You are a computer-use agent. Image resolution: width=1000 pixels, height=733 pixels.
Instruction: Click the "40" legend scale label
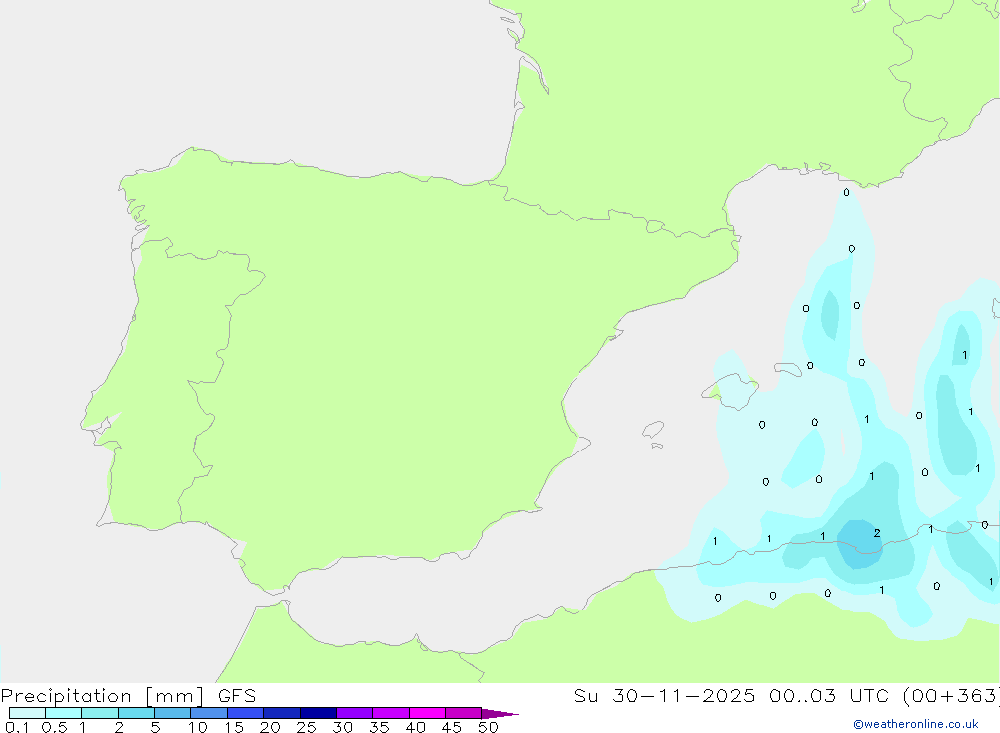[x=415, y=727]
